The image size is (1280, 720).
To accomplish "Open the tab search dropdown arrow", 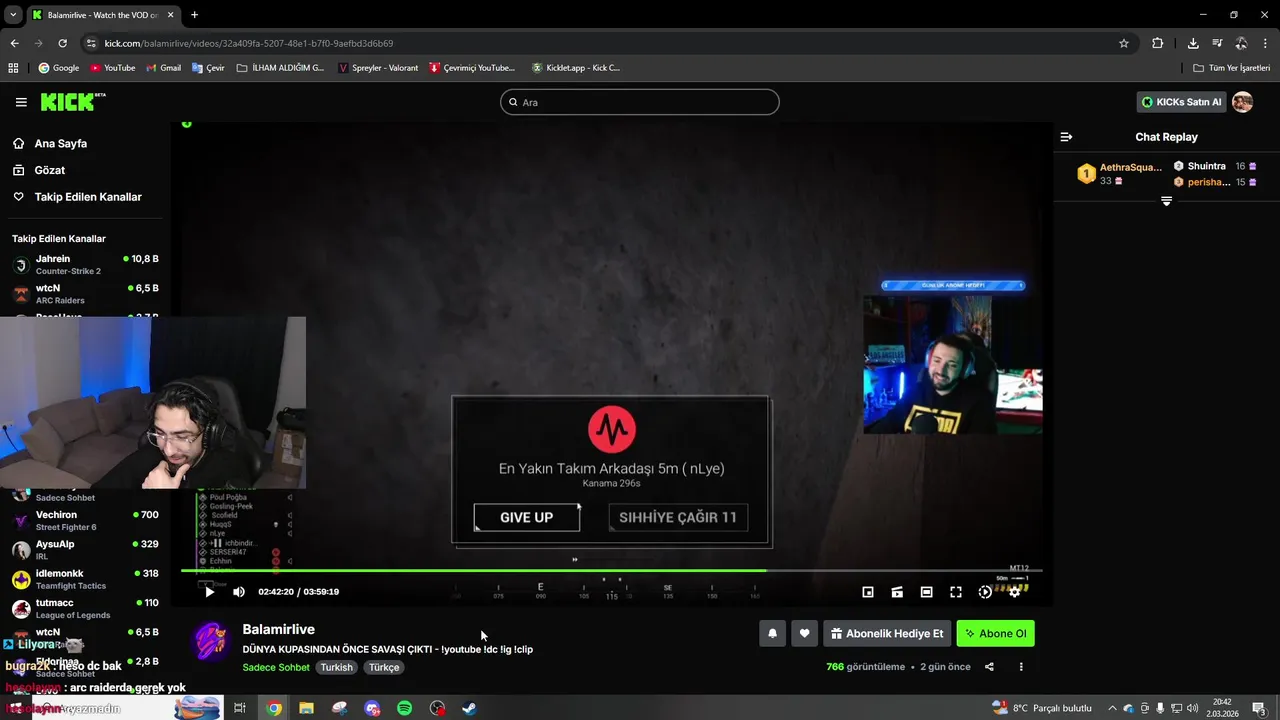I will [x=13, y=15].
